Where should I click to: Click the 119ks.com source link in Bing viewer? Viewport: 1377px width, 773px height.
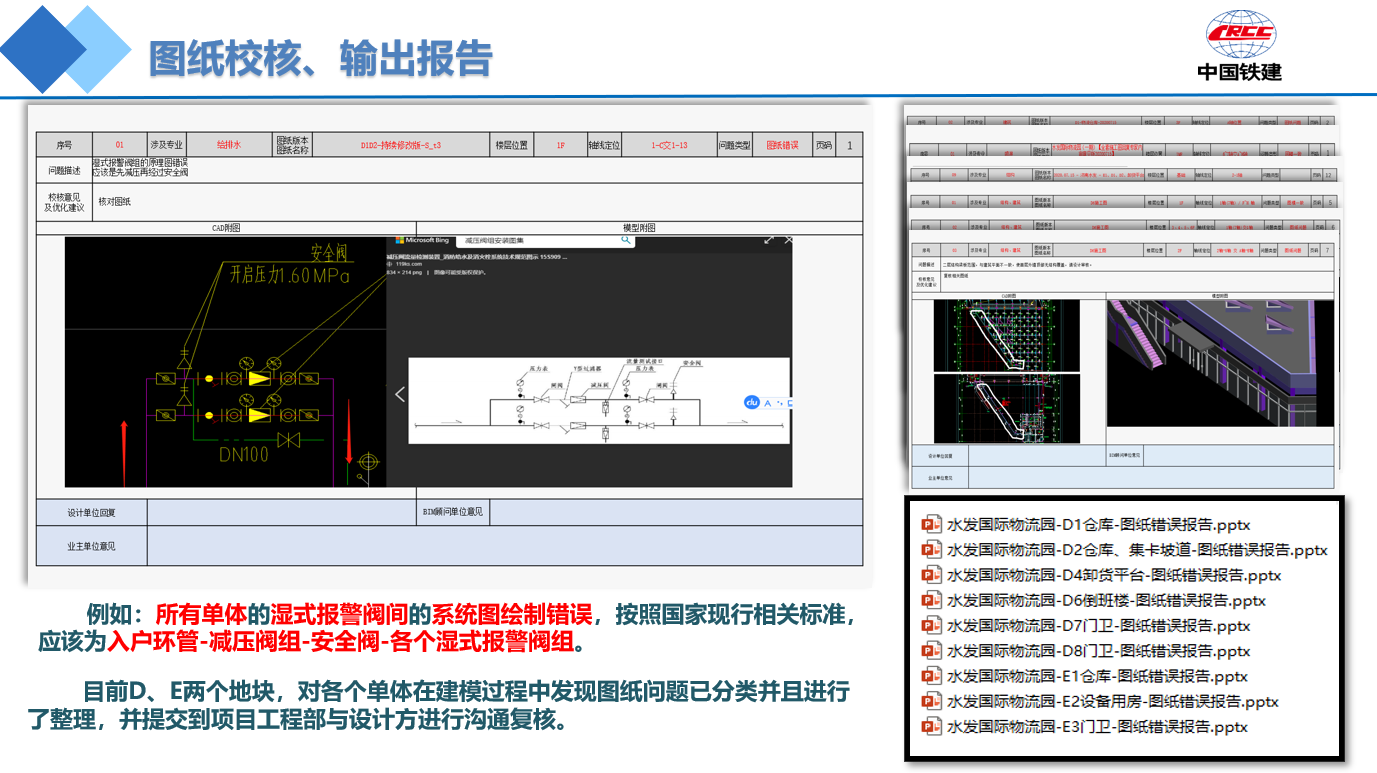pyautogui.click(x=411, y=264)
